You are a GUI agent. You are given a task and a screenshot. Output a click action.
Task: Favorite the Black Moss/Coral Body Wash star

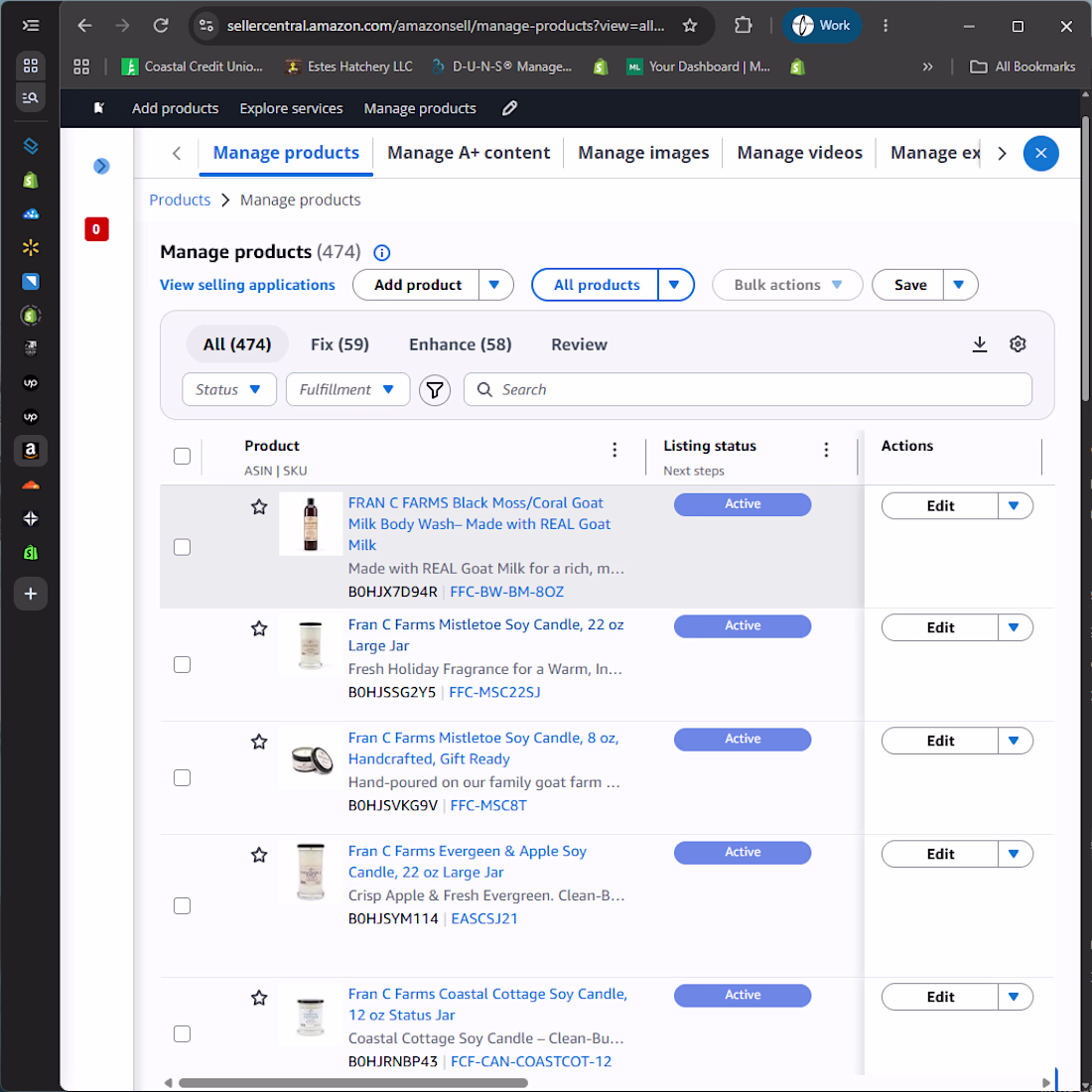click(259, 507)
